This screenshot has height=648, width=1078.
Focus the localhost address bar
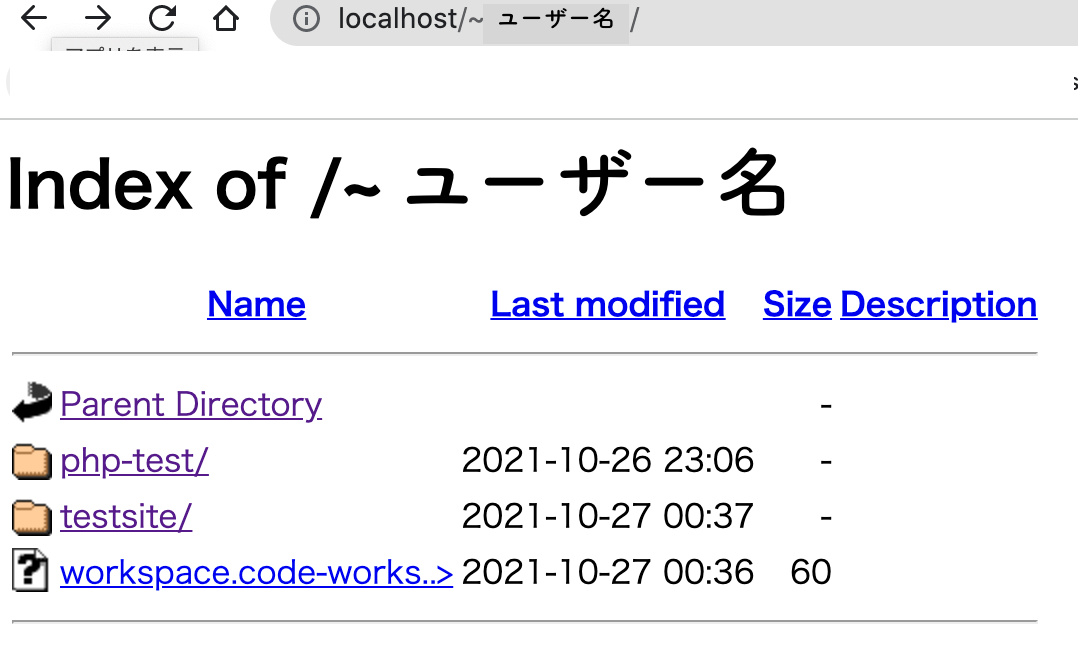(674, 21)
